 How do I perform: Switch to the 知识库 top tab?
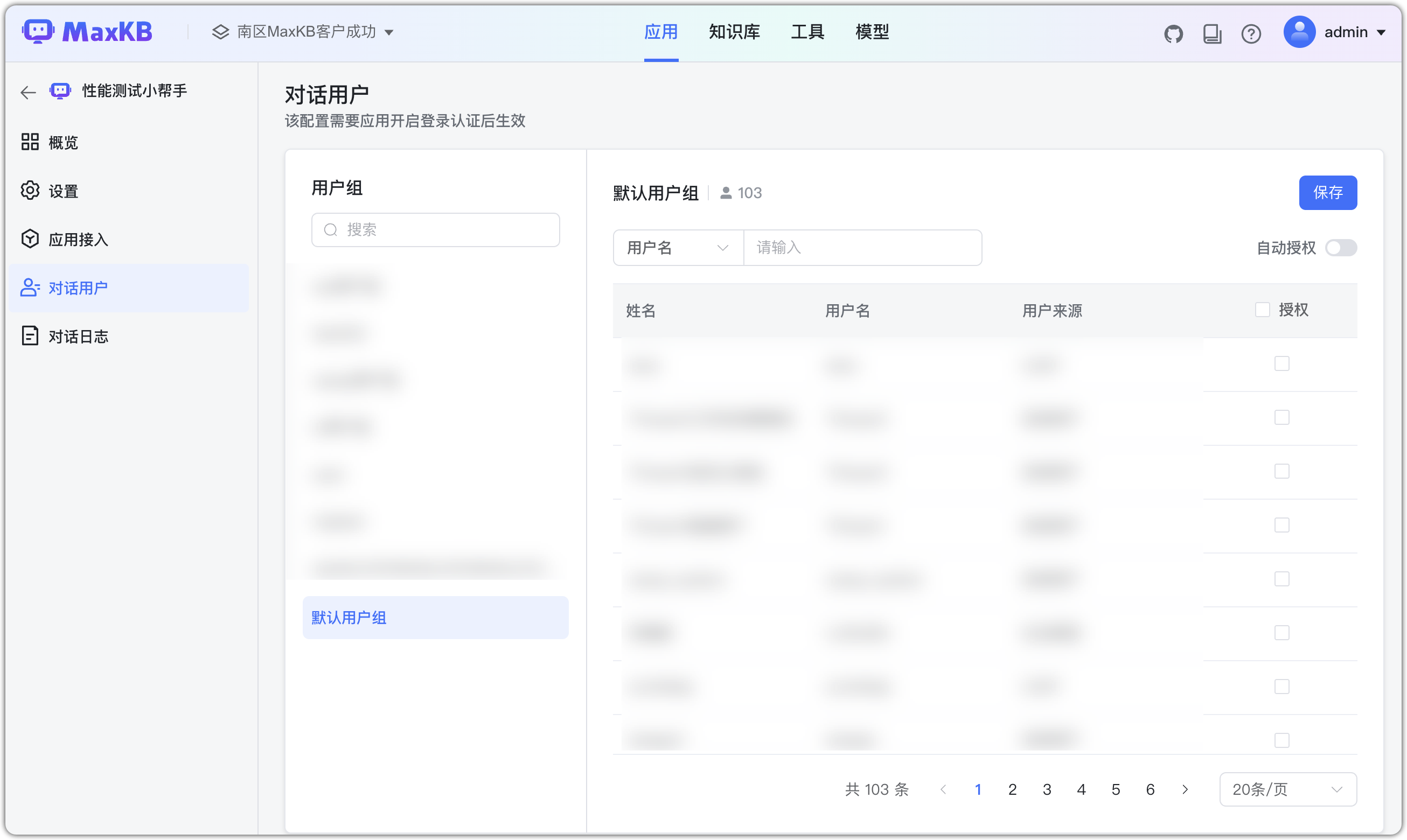(x=734, y=32)
